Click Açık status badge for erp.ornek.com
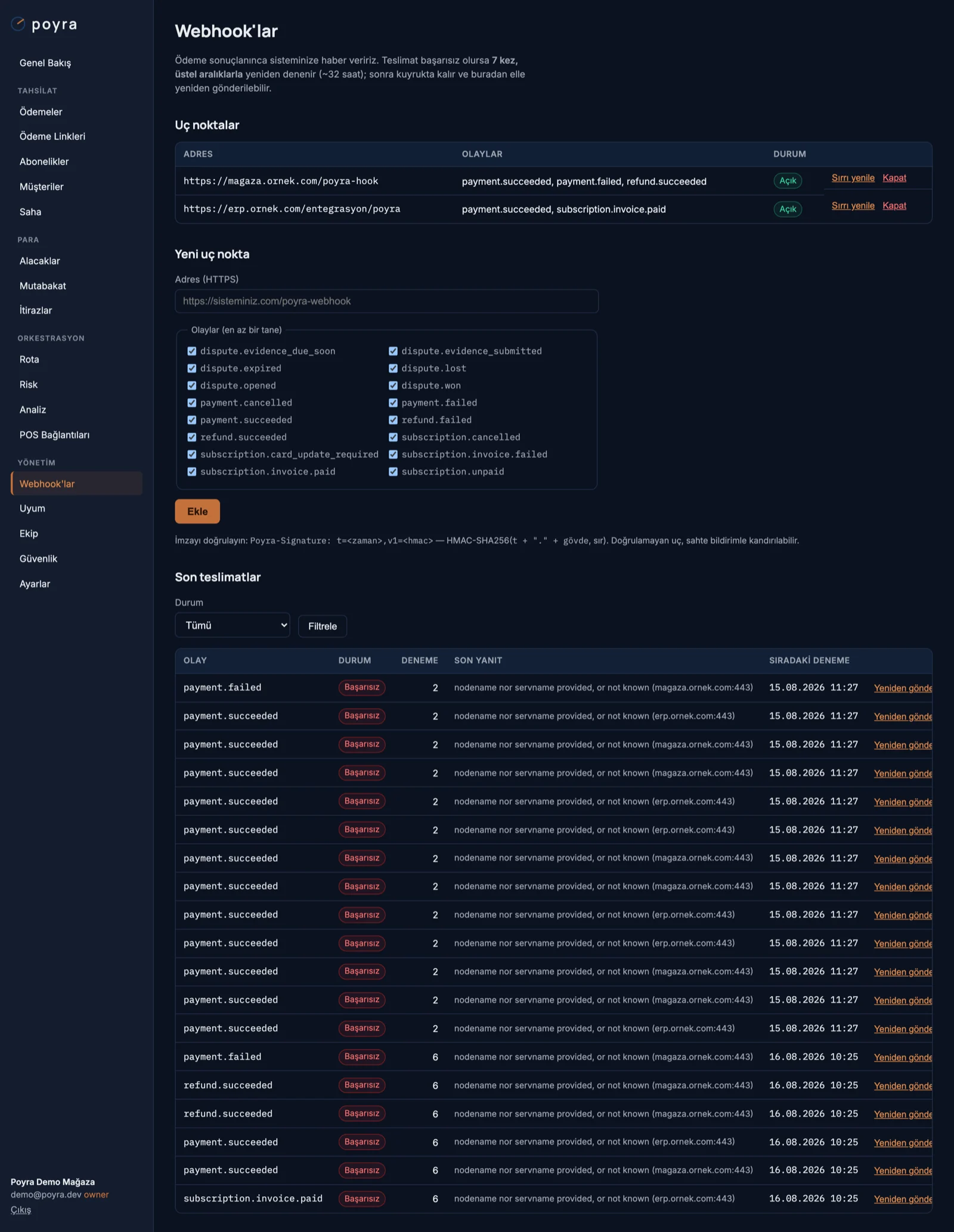Image resolution: width=954 pixels, height=1232 pixels. (x=788, y=209)
